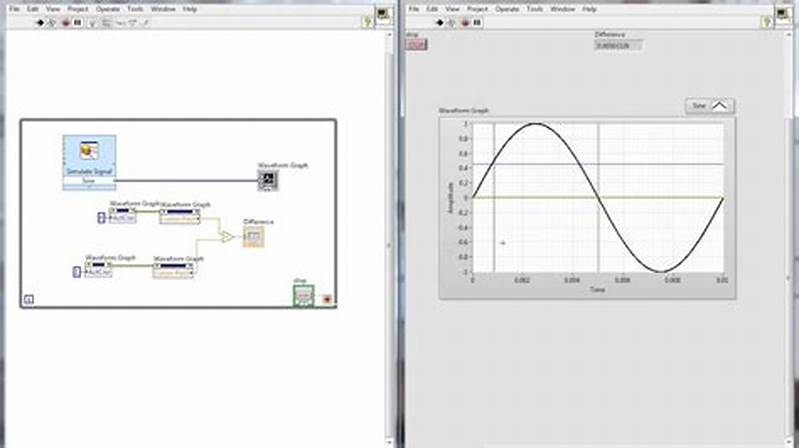The width and height of the screenshot is (800, 448).
Task: Click Step Into in block diagram toolbar
Action: [120, 22]
